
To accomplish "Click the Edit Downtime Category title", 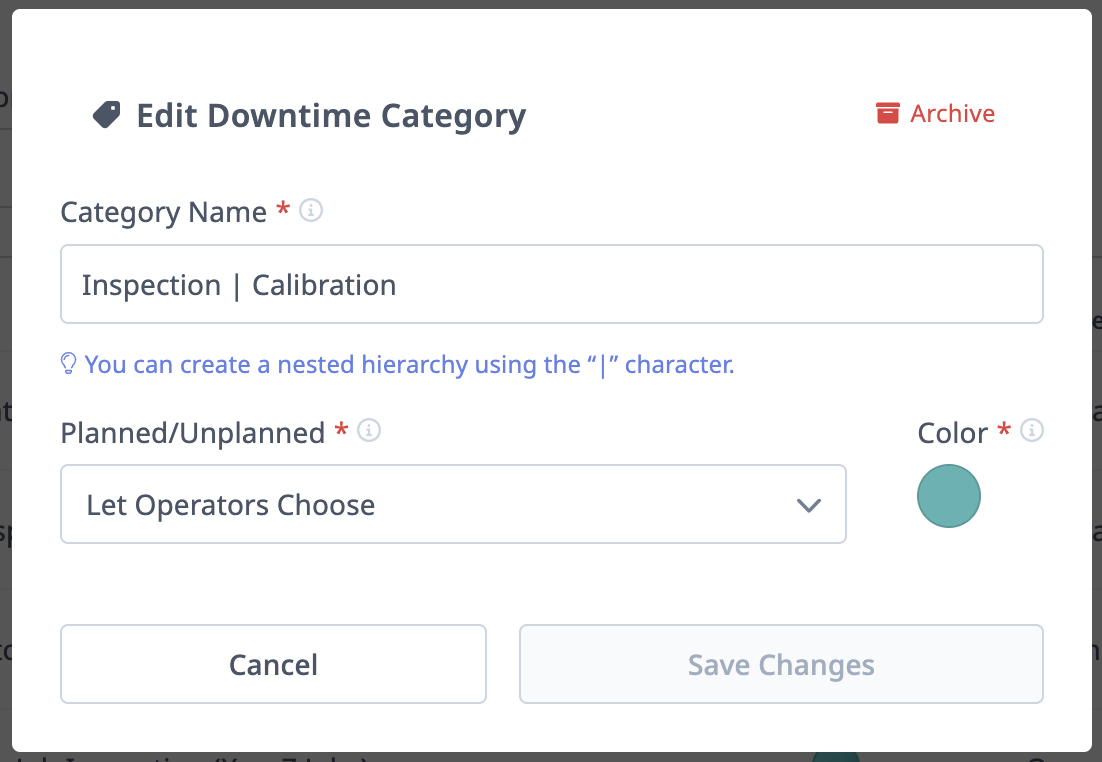I will click(x=330, y=115).
